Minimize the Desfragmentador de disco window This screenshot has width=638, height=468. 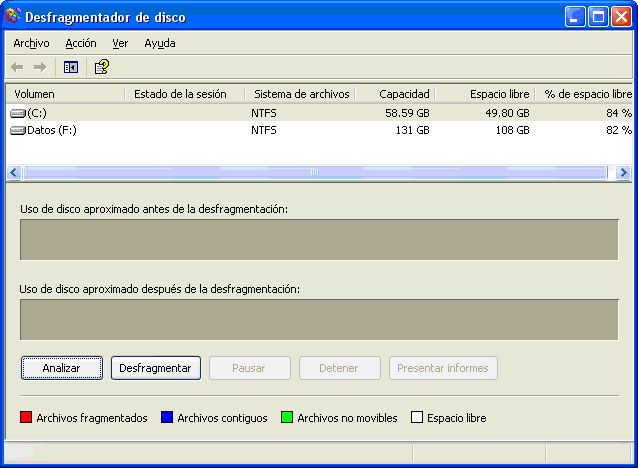(x=575, y=17)
